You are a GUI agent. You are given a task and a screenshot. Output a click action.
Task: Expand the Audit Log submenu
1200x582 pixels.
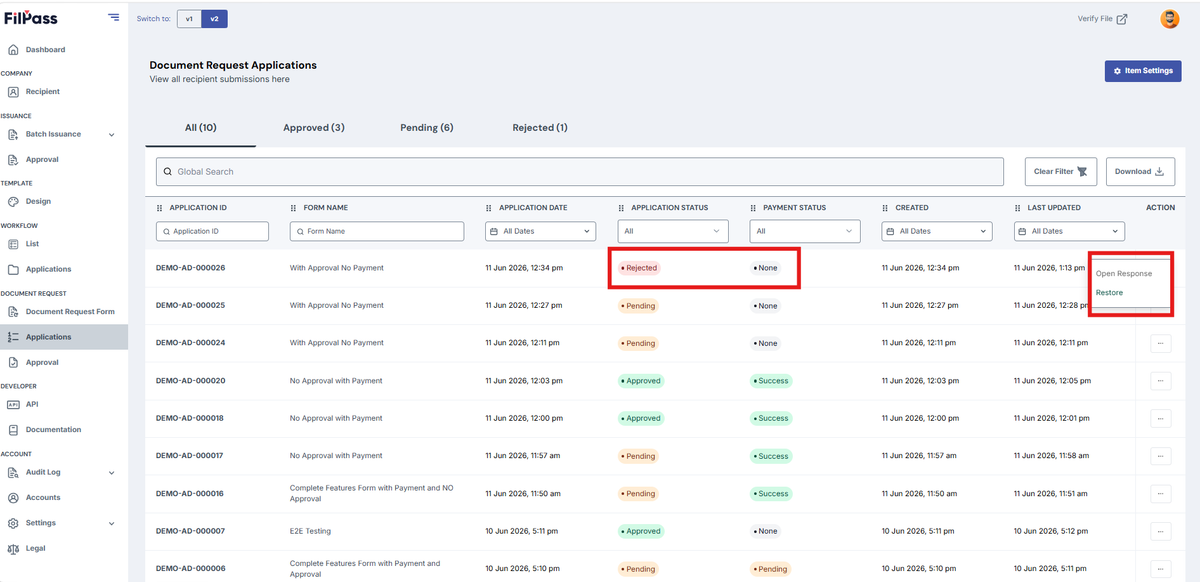click(111, 472)
